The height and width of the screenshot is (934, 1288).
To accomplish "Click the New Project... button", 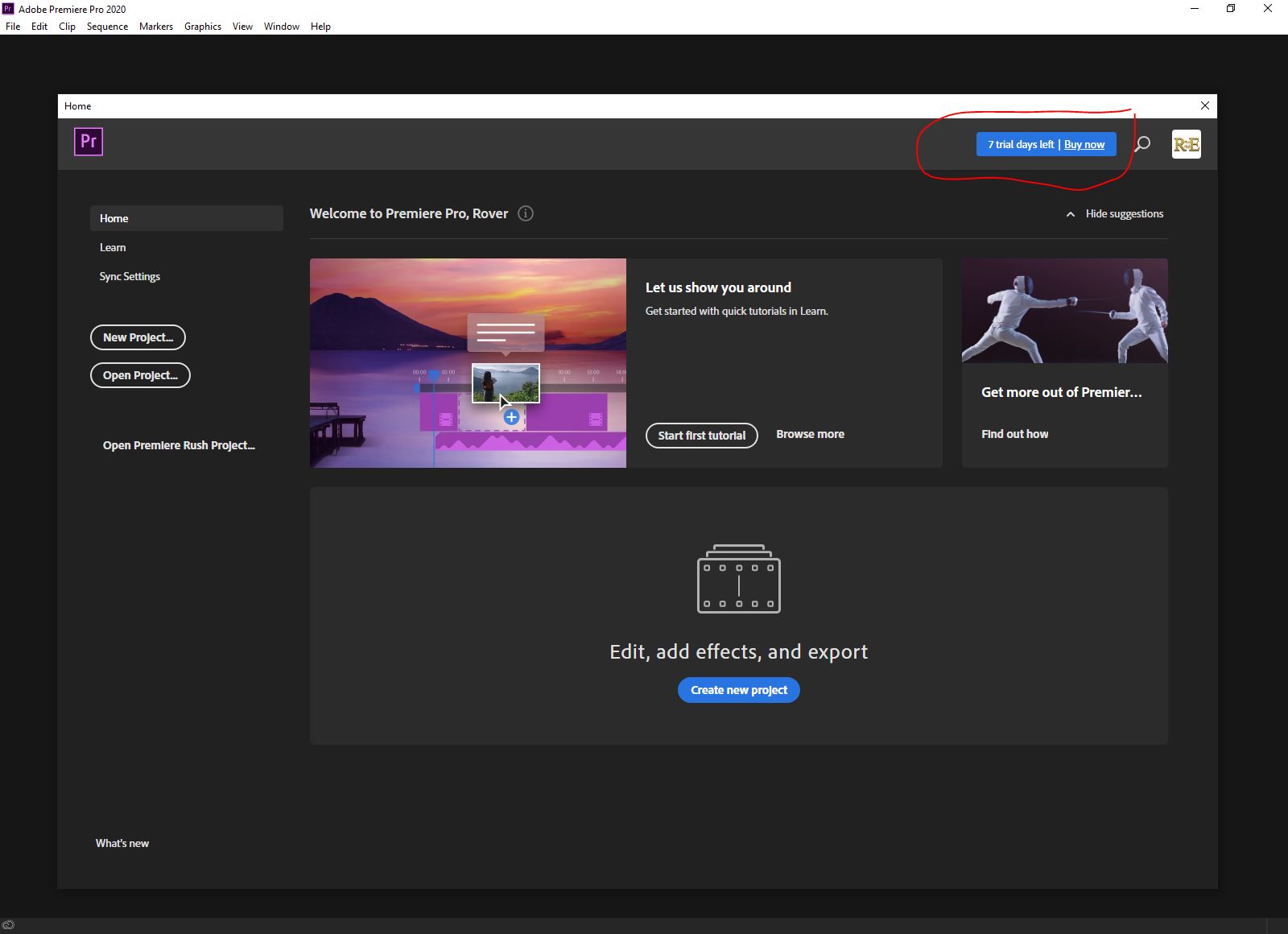I will (x=138, y=337).
